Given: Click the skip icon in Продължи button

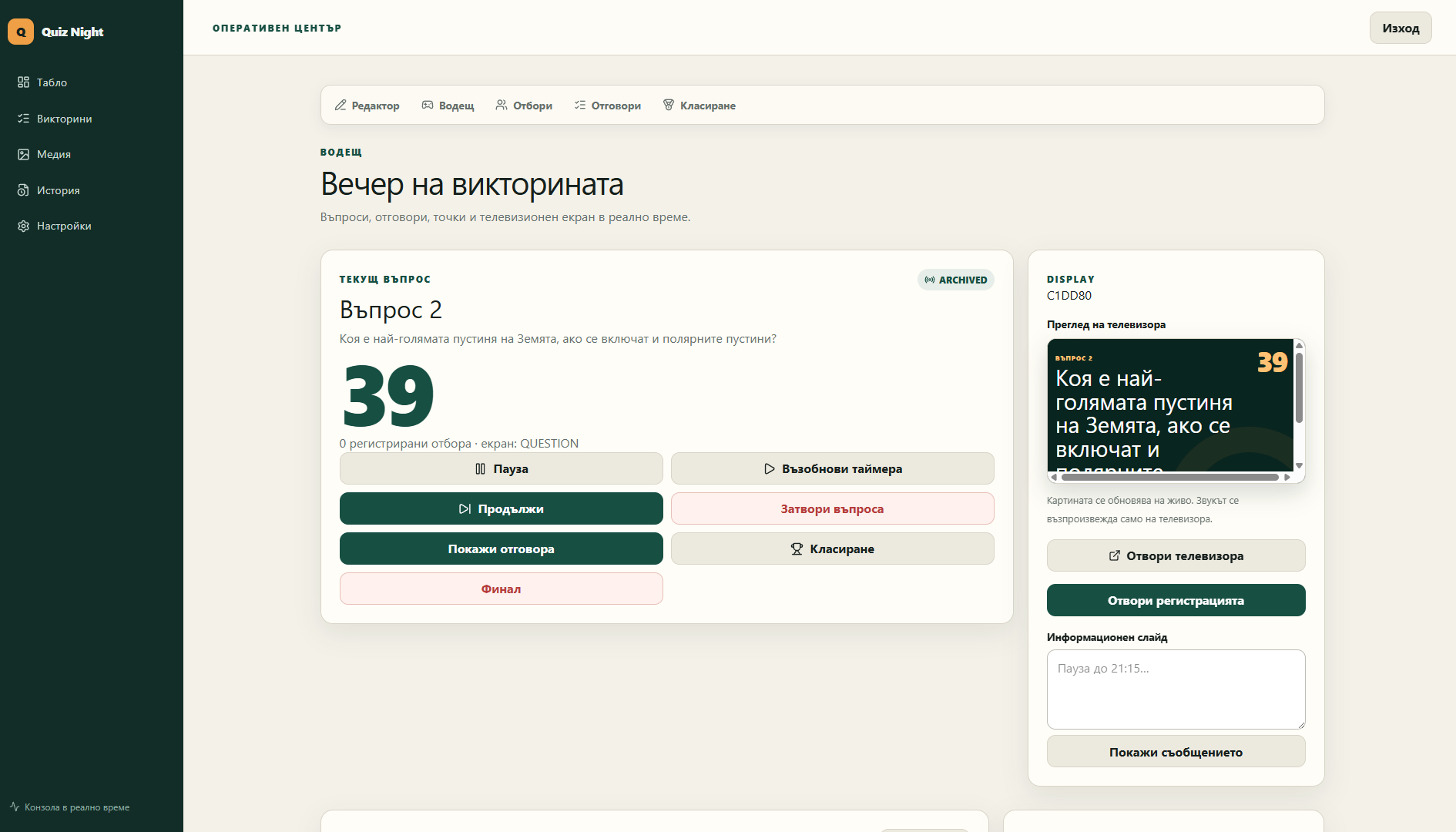Looking at the screenshot, I should point(465,508).
